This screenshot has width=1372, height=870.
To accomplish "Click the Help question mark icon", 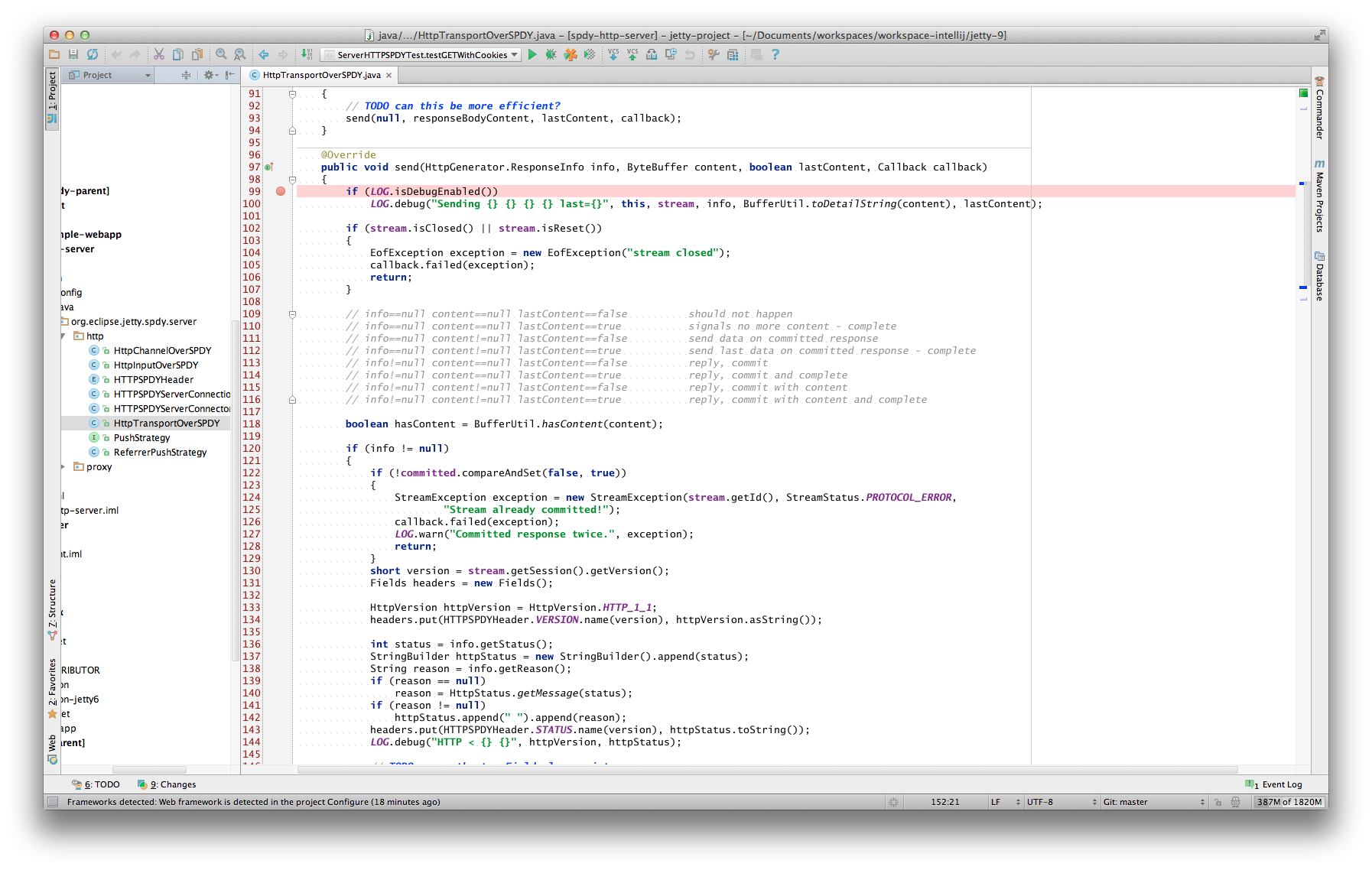I will click(775, 54).
